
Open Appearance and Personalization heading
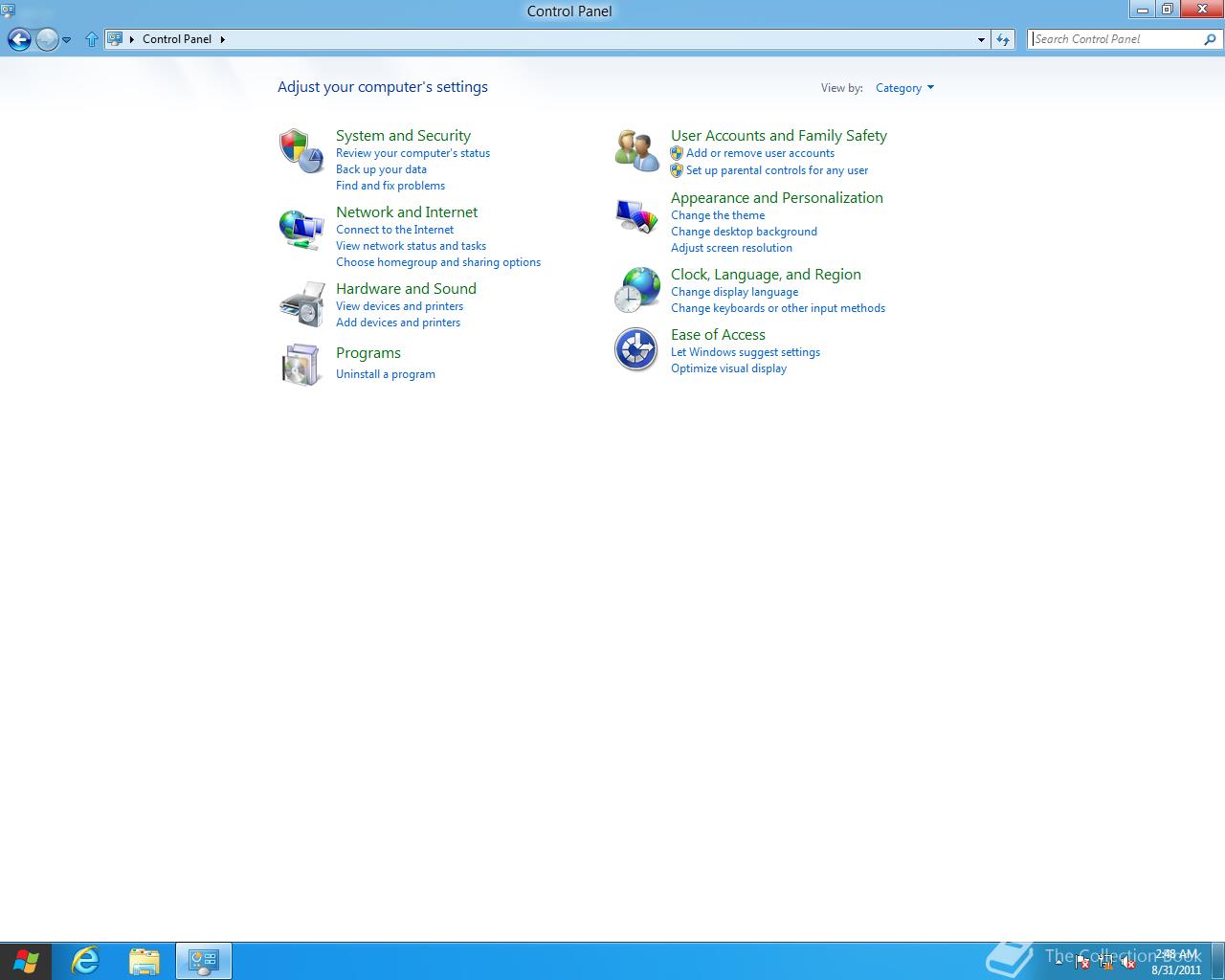(777, 198)
